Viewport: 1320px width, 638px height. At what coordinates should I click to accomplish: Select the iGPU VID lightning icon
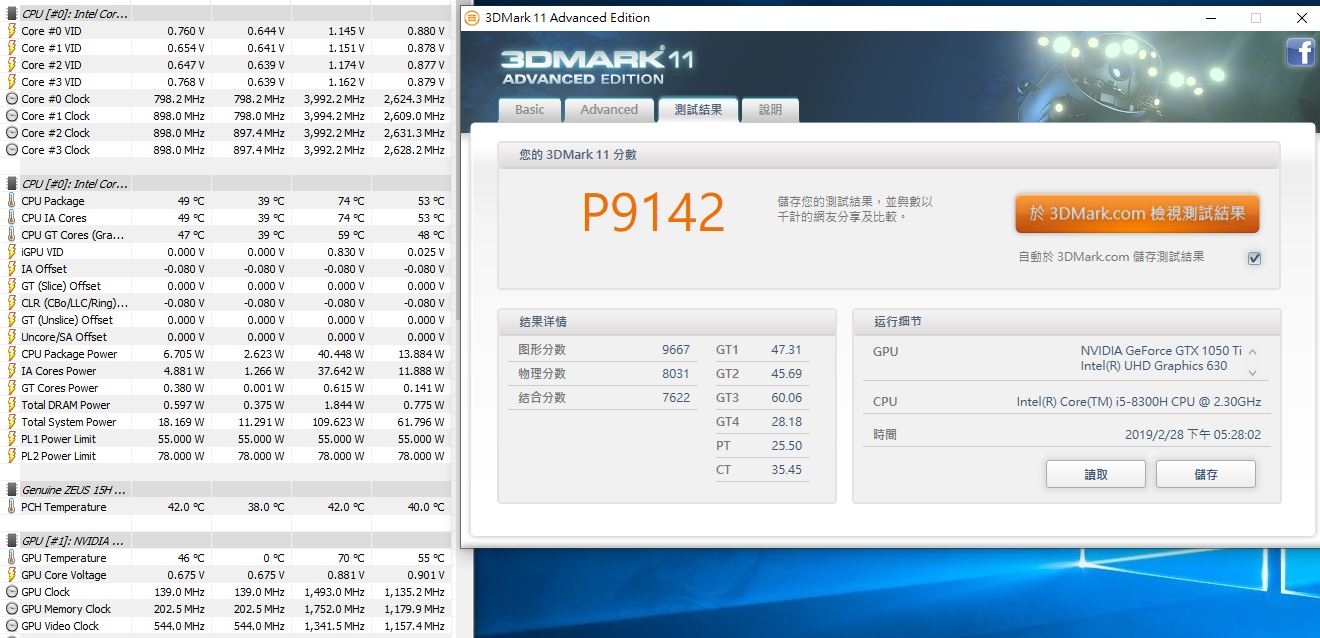(11, 252)
